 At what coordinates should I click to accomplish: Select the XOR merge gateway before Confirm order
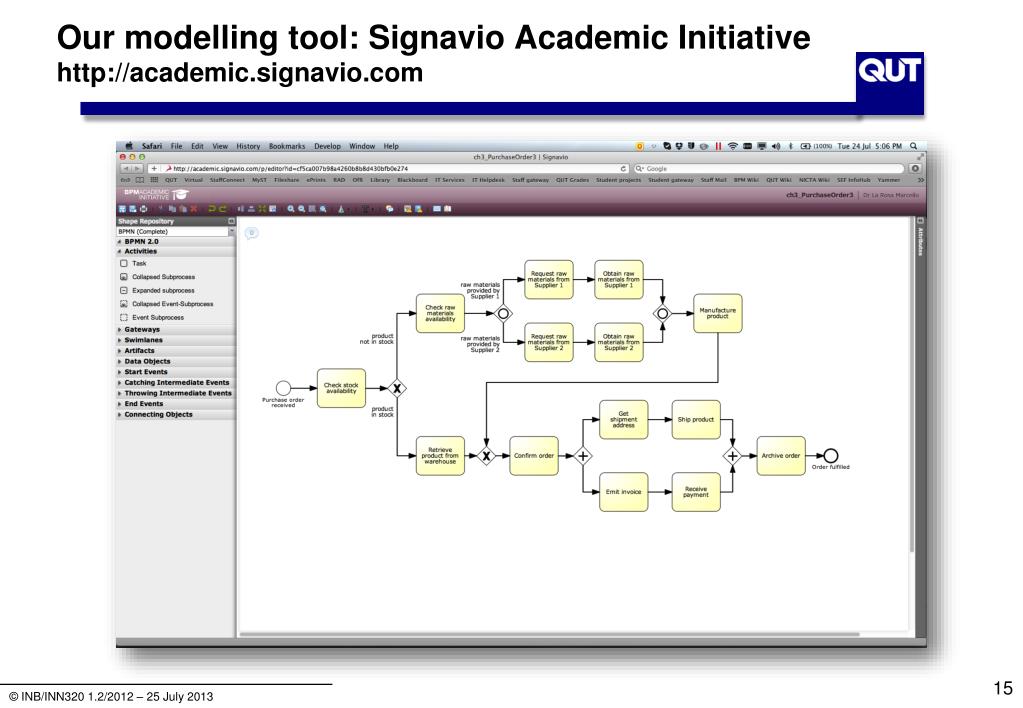[x=486, y=455]
